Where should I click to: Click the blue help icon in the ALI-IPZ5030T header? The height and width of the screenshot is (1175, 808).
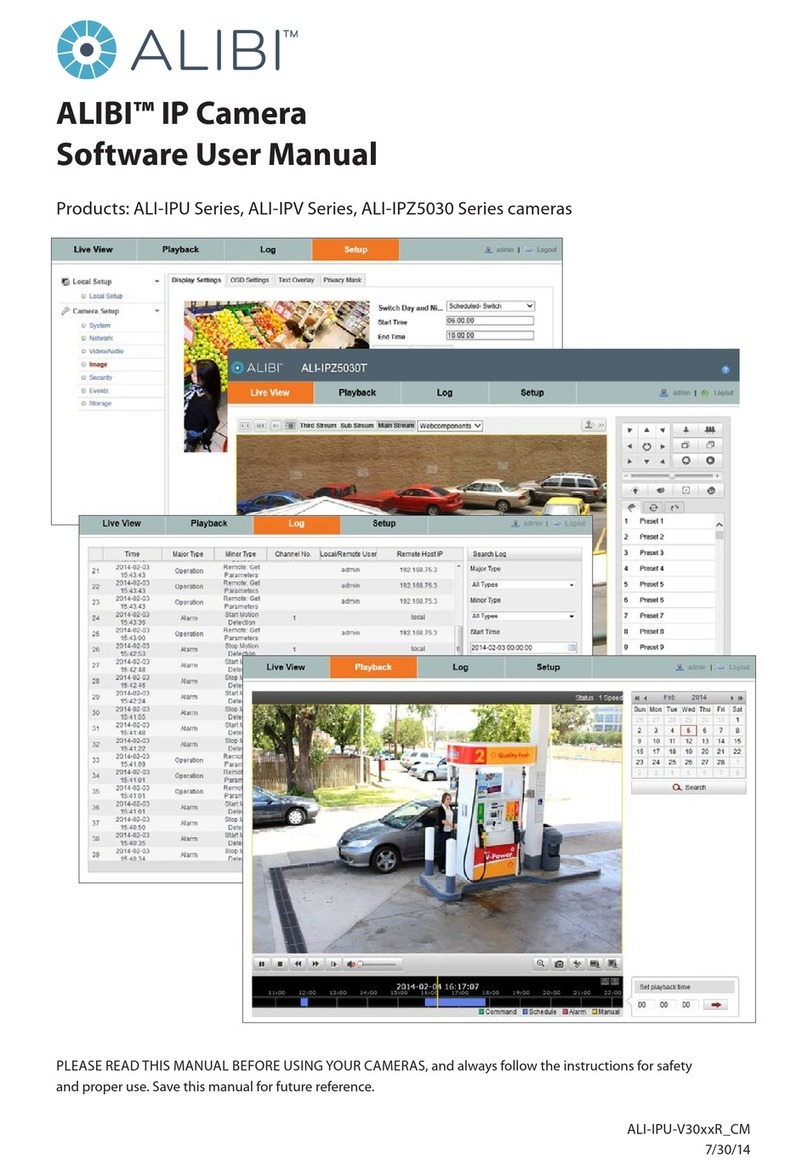725,369
